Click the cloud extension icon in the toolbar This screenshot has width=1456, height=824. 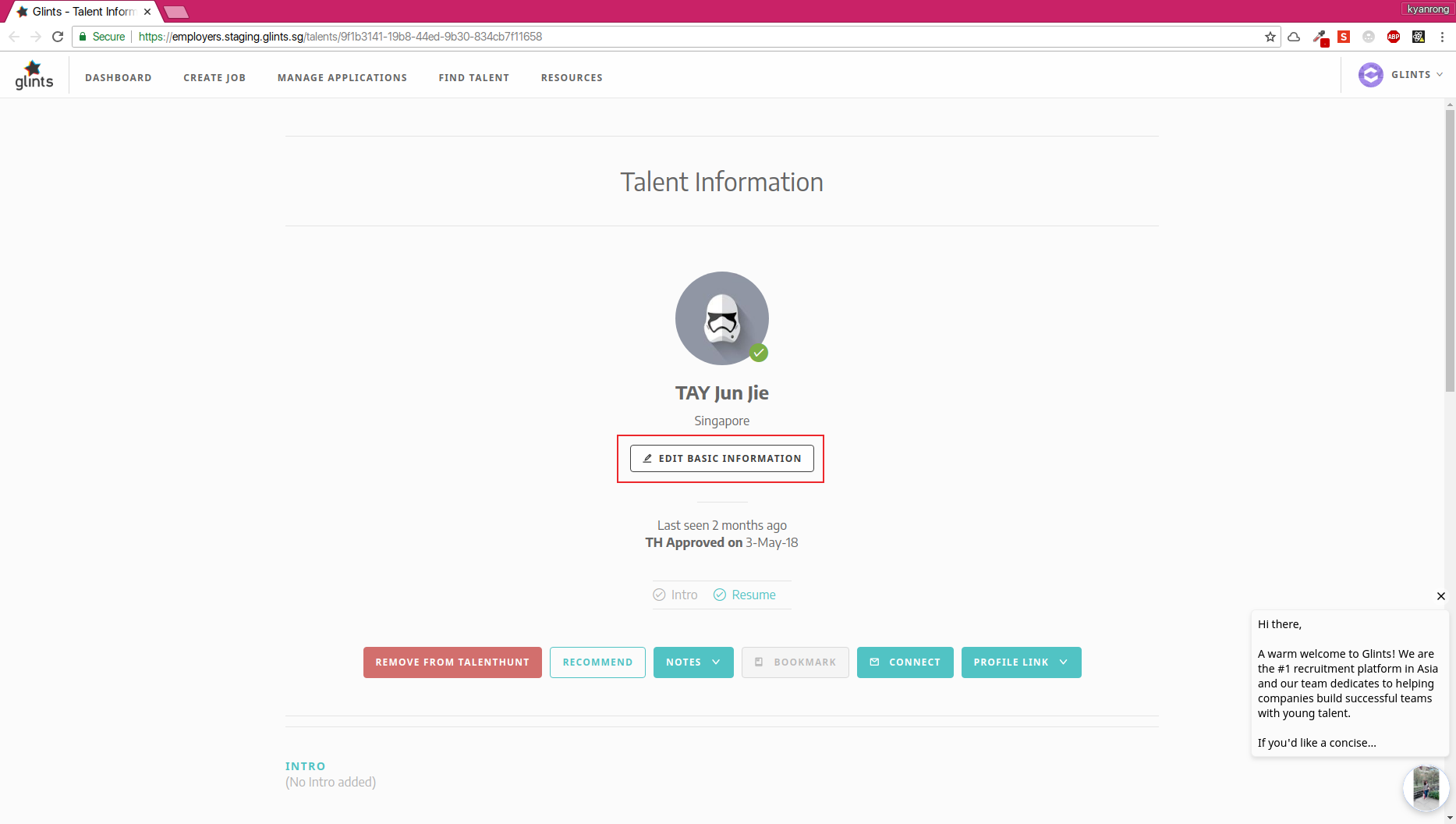tap(1293, 37)
